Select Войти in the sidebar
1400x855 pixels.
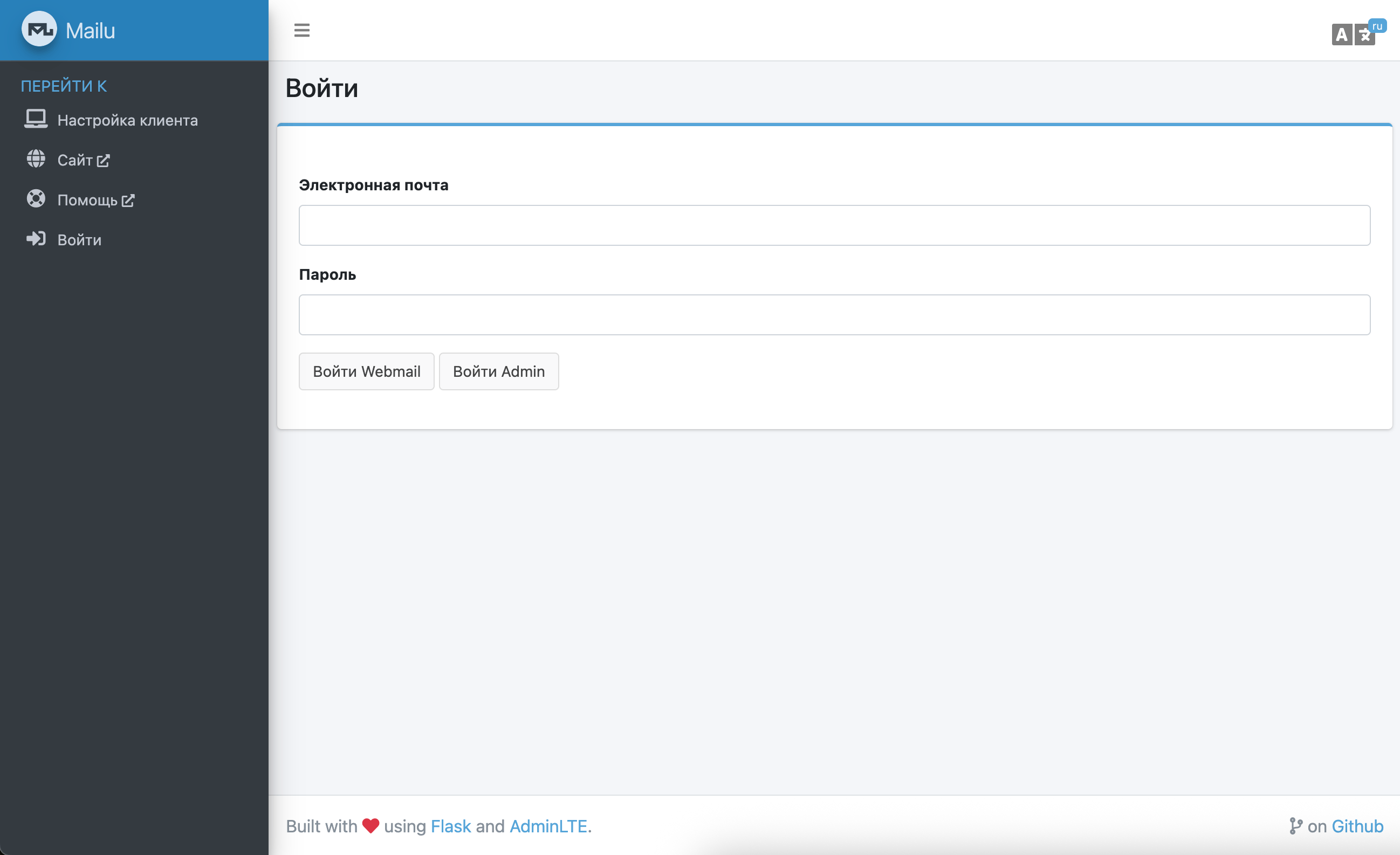(80, 240)
